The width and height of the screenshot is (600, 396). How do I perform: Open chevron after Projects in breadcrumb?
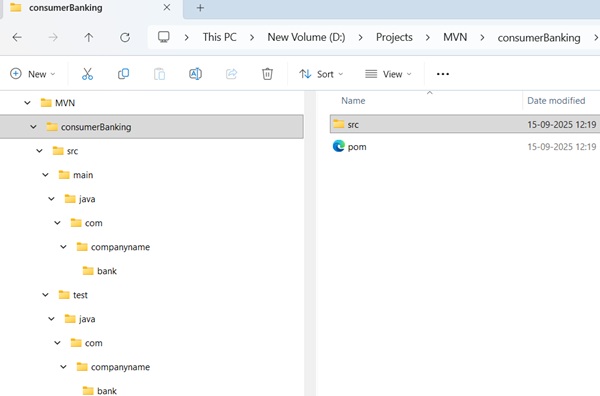(x=427, y=37)
